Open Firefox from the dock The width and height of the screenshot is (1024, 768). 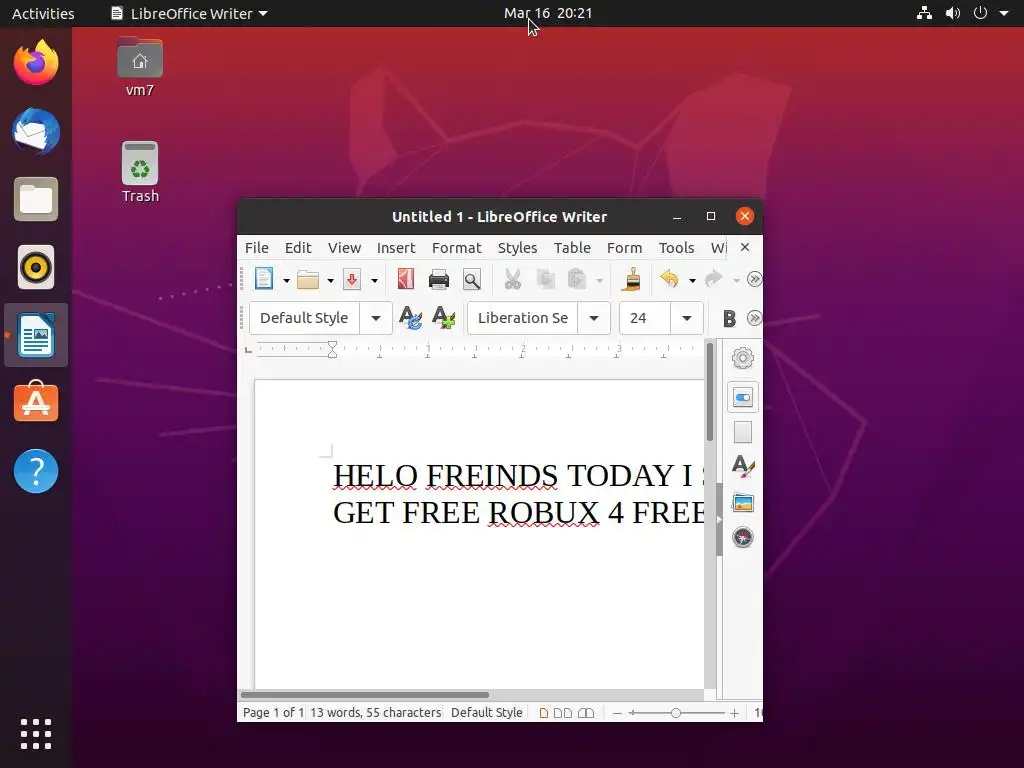(36, 63)
